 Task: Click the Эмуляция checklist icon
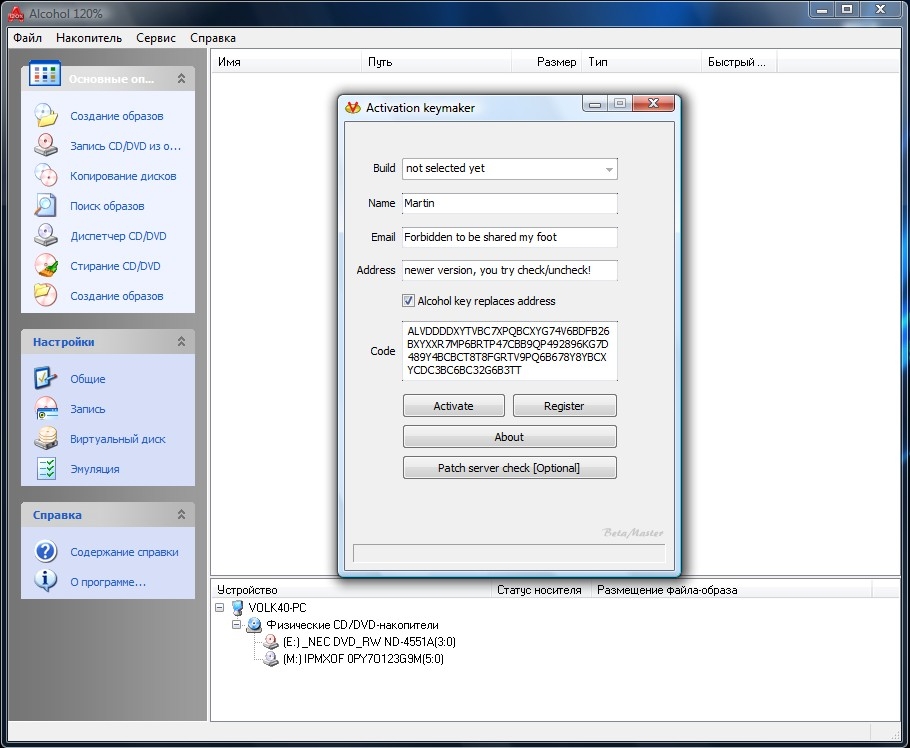46,468
